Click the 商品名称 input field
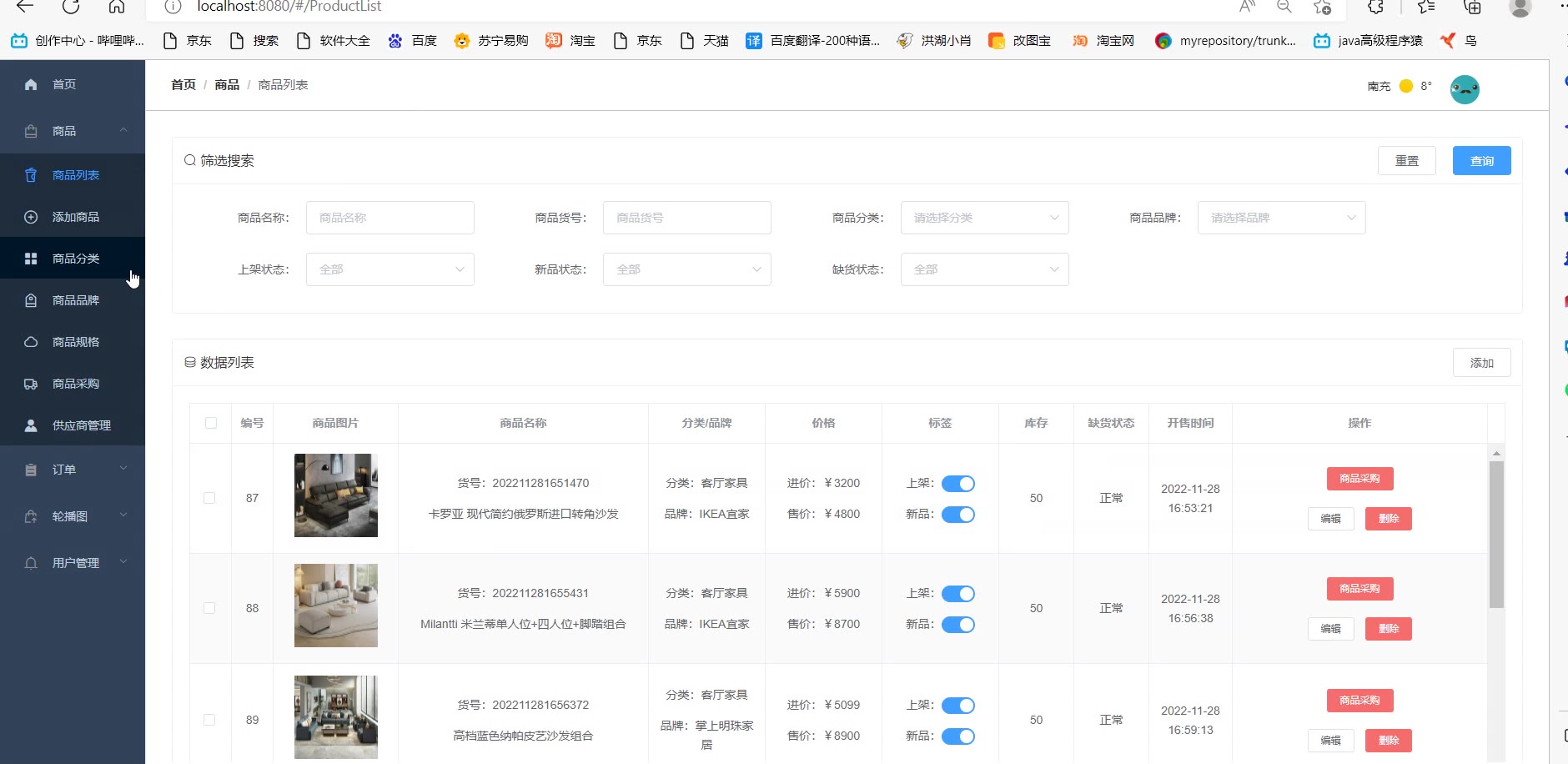 [x=389, y=218]
